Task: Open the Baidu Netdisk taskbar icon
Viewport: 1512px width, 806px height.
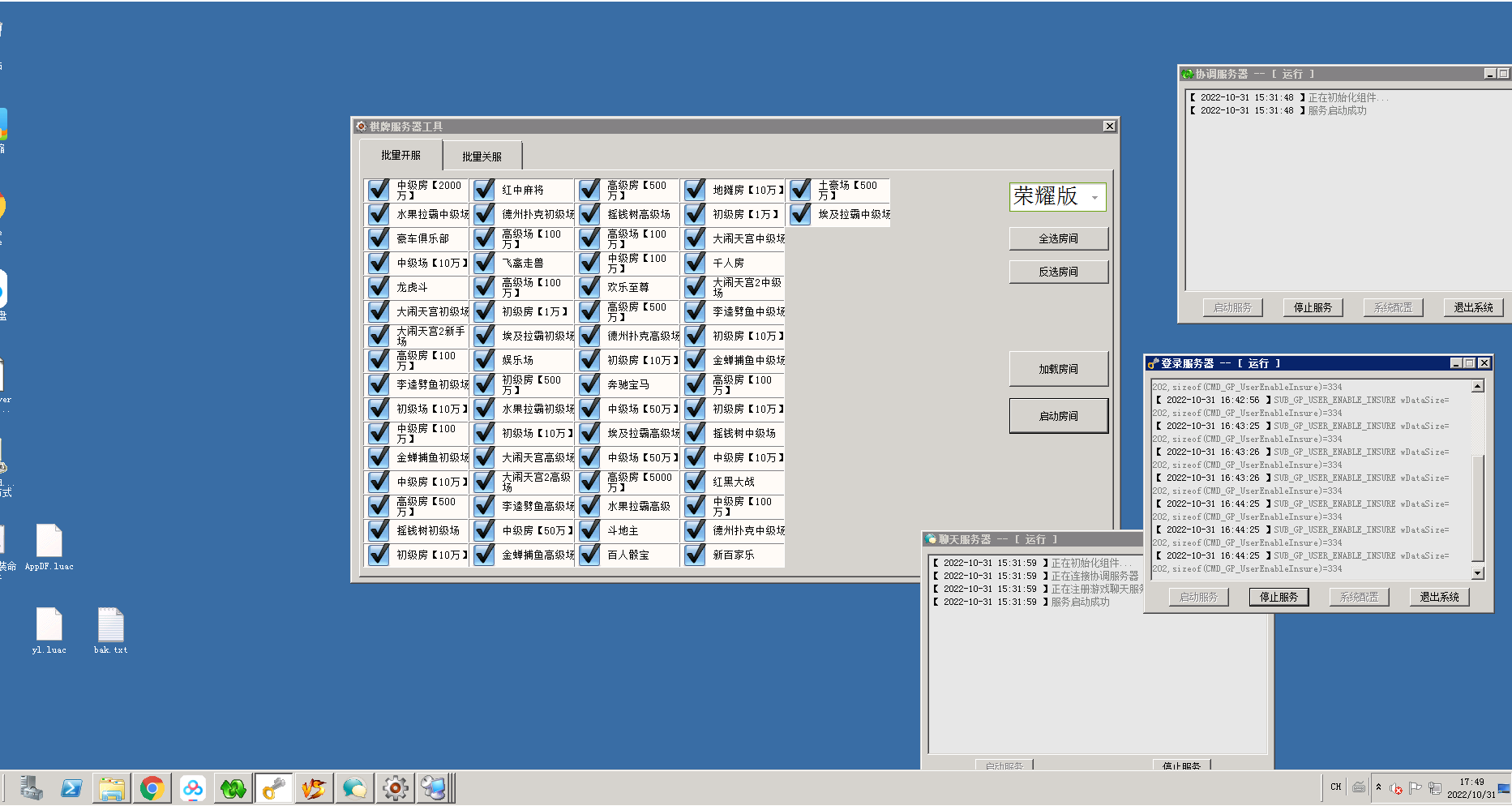Action: [193, 788]
